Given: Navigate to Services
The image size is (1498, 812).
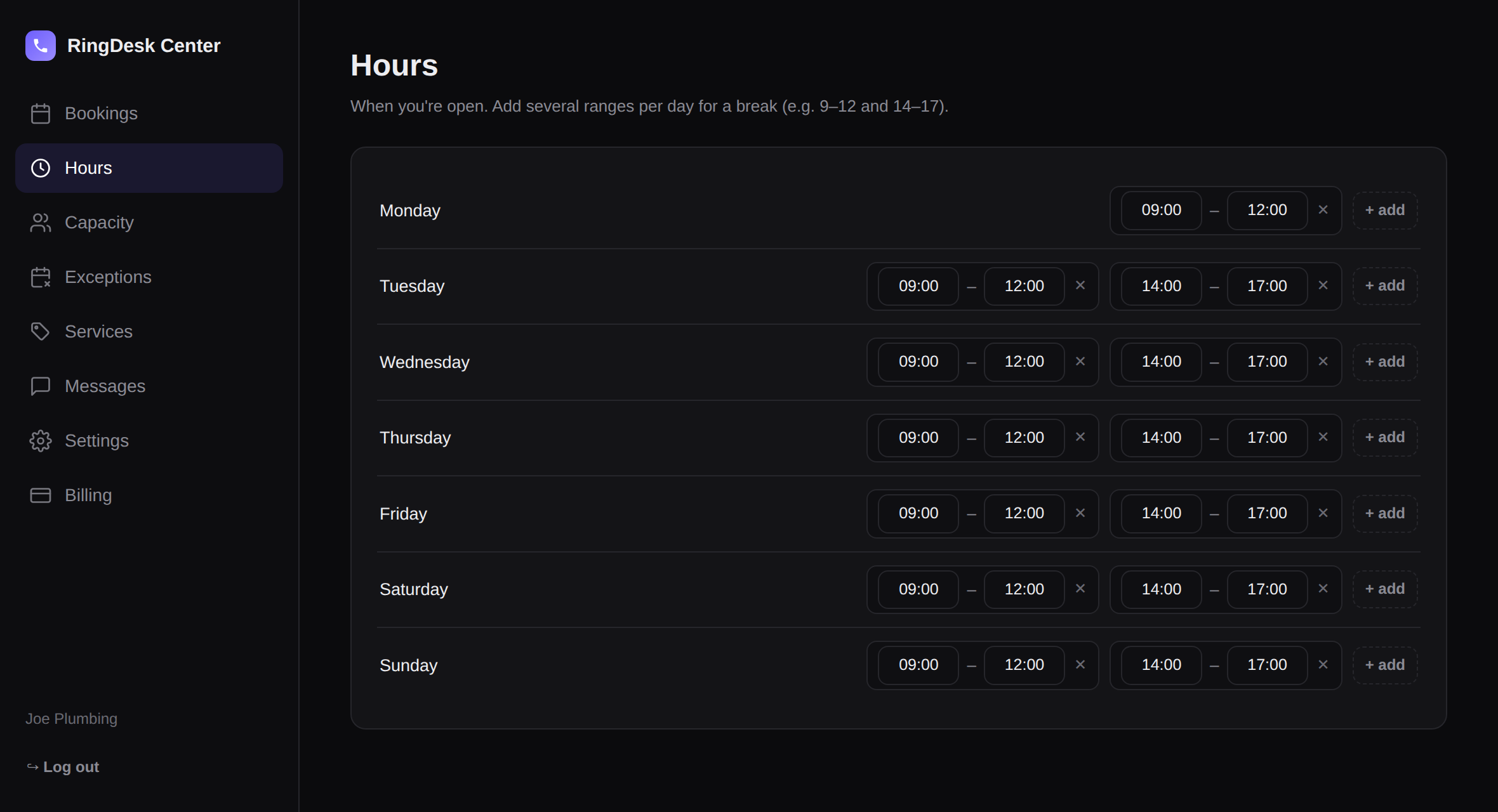Looking at the screenshot, I should tap(149, 332).
